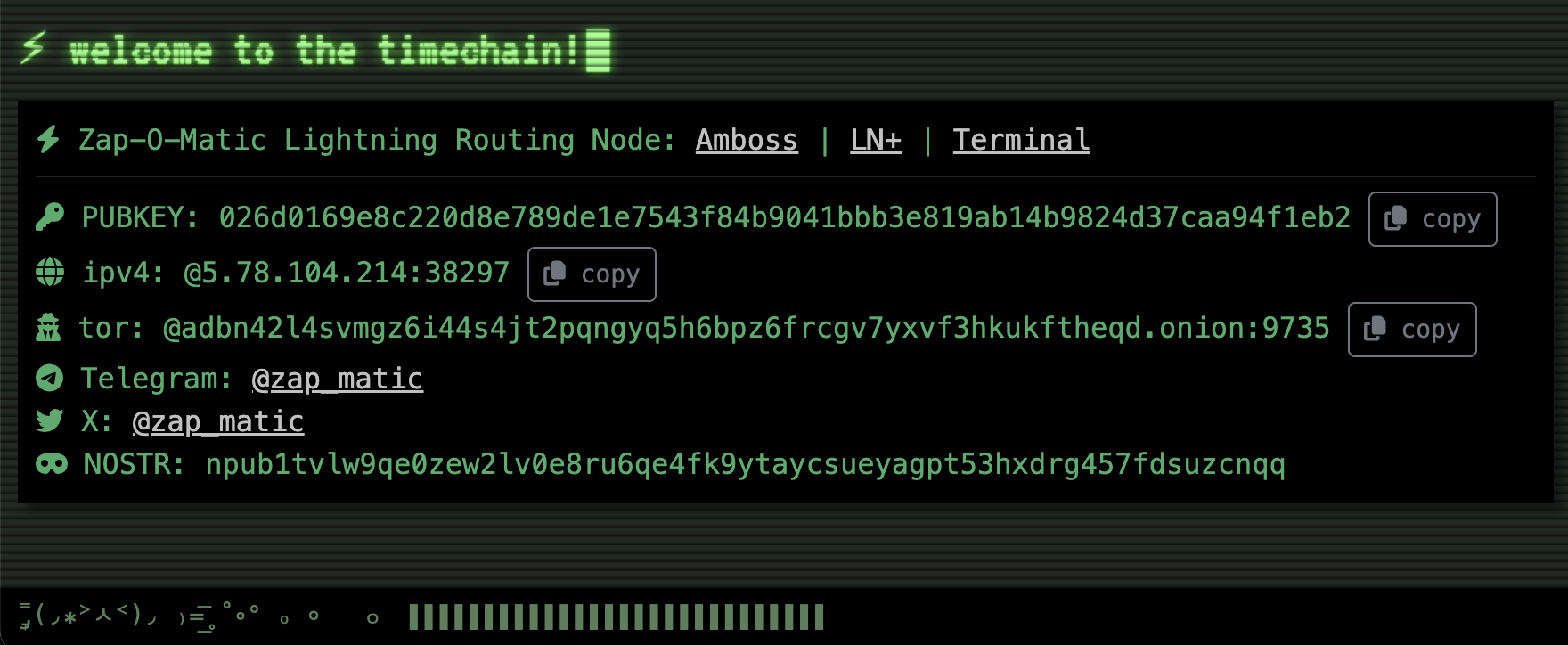Click the Twitter bird icon
Viewport: 1568px width, 645px height.
[x=50, y=421]
